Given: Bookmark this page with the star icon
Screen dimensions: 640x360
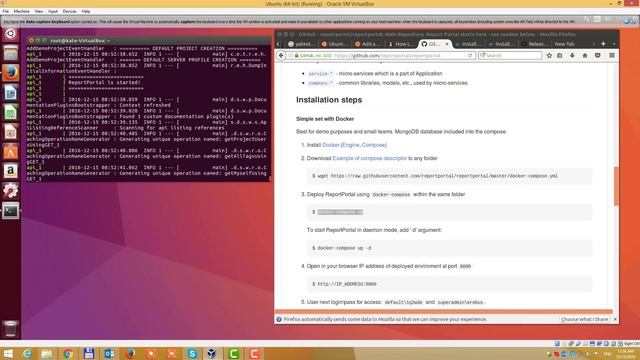Looking at the screenshot, I should point(549,56).
